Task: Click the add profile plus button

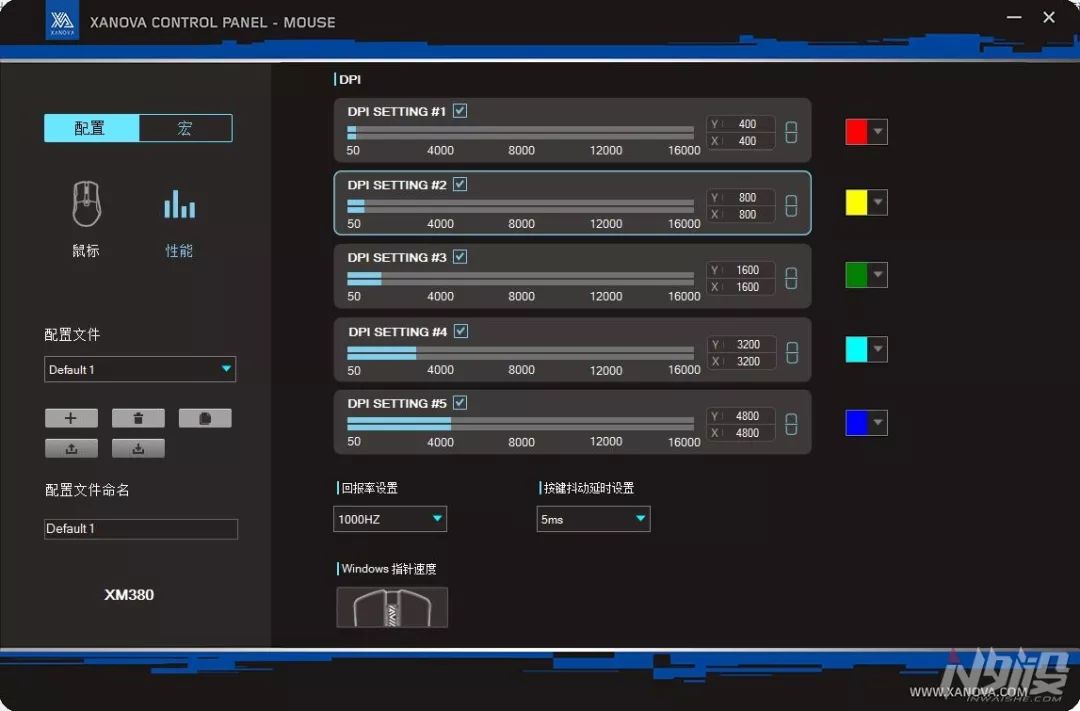Action: point(71,419)
